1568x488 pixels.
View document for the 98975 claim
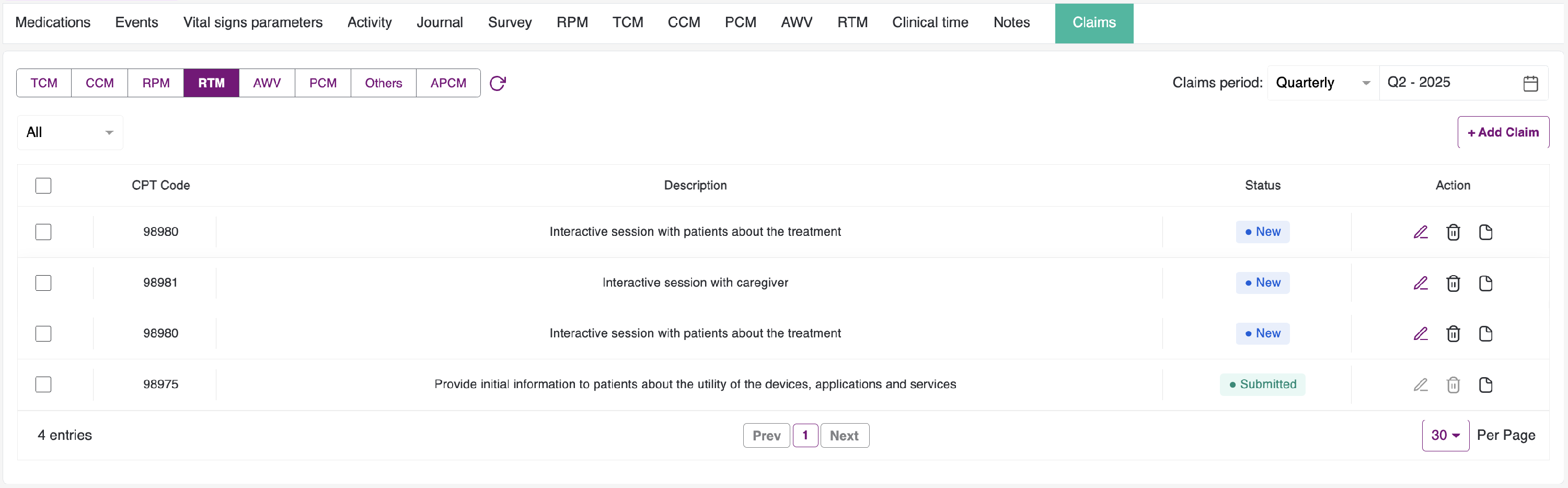[1485, 384]
